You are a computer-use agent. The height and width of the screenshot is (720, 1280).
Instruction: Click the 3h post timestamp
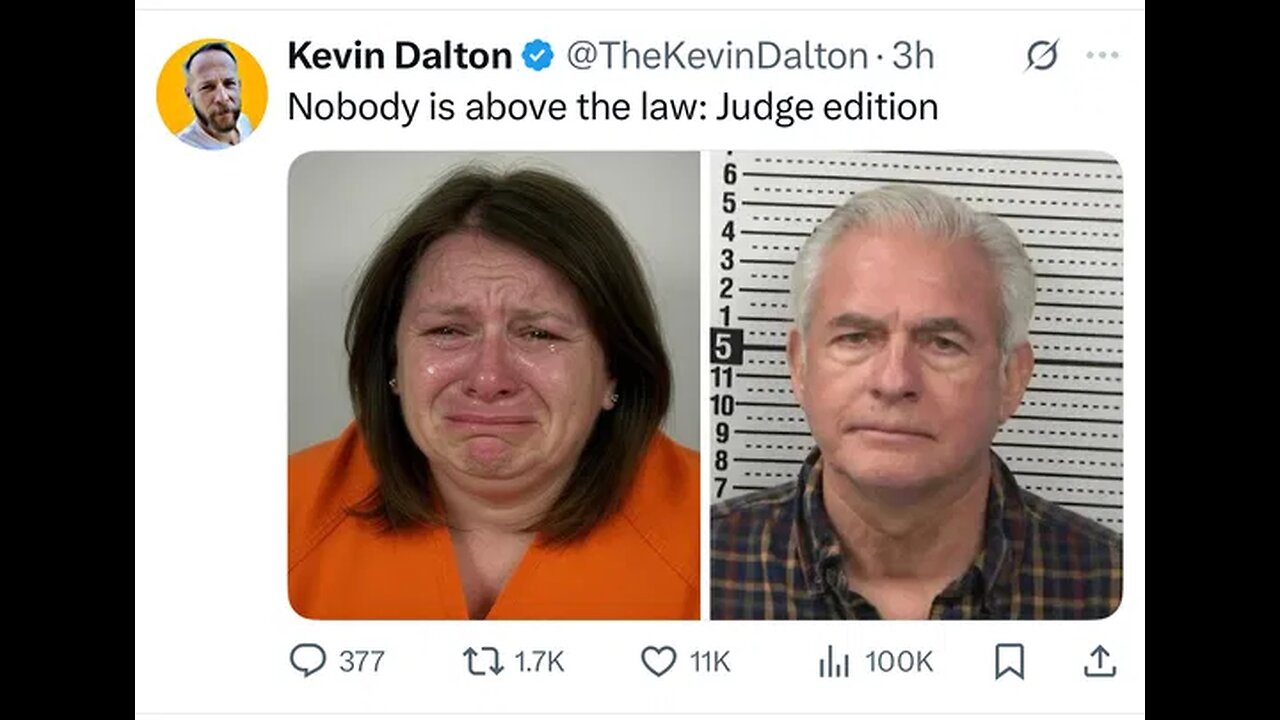(913, 56)
